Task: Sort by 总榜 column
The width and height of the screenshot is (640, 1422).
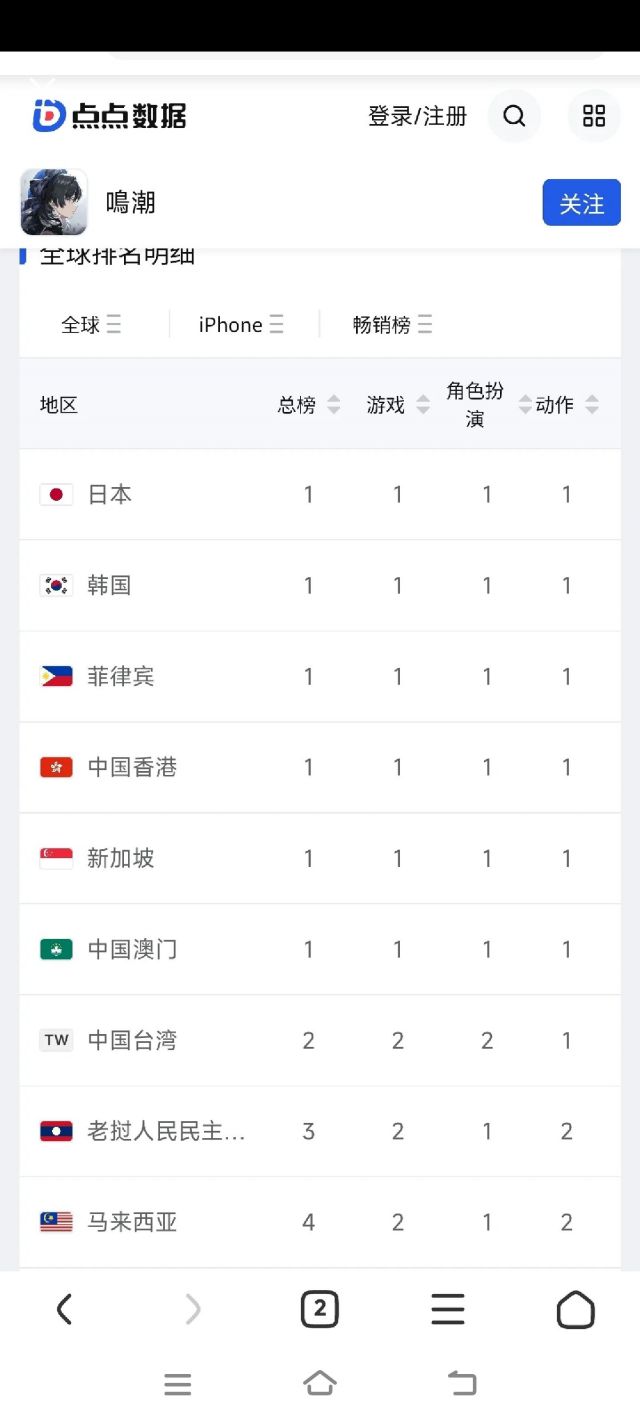Action: (308, 405)
